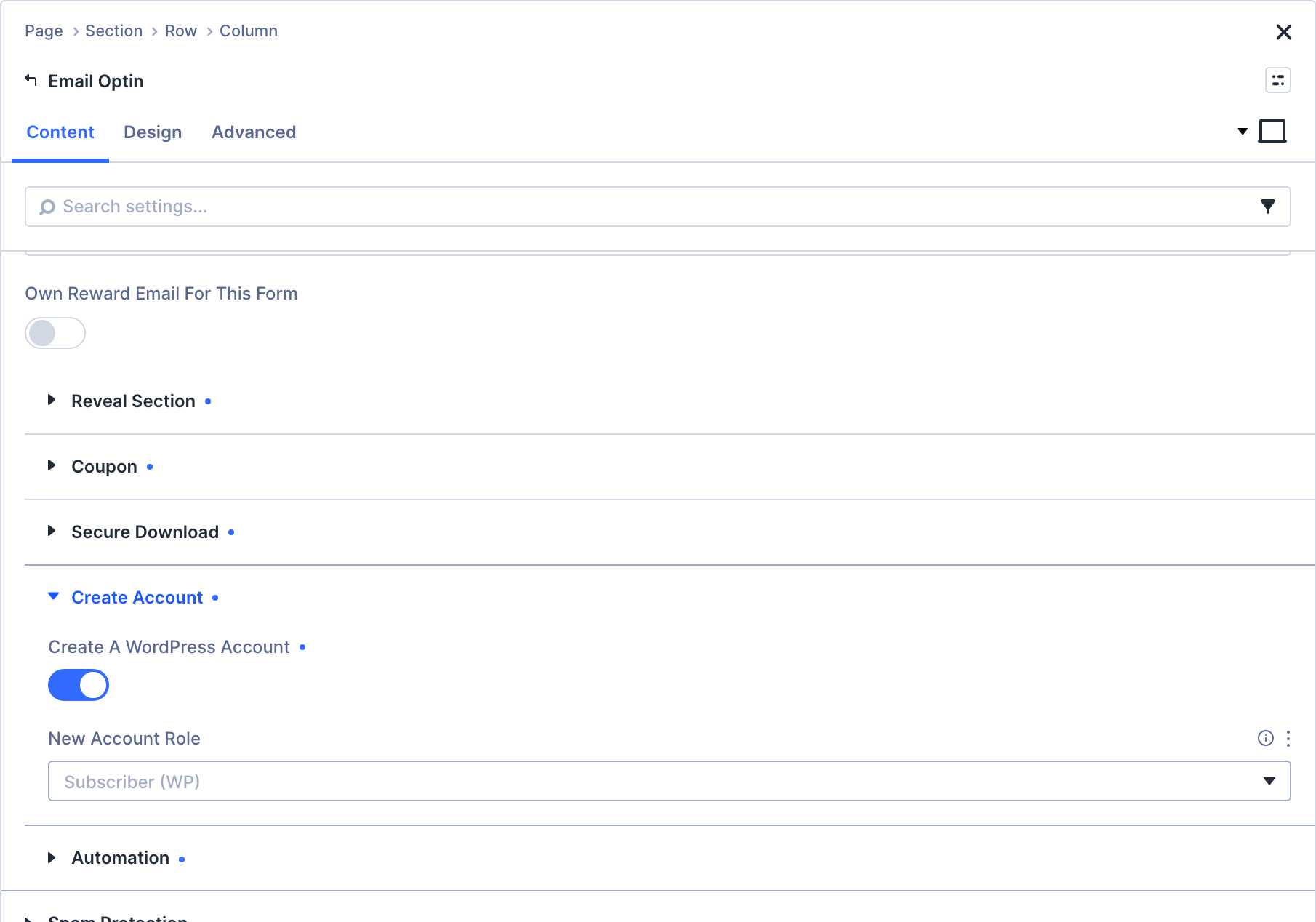Focus the Search settings input field

click(658, 207)
